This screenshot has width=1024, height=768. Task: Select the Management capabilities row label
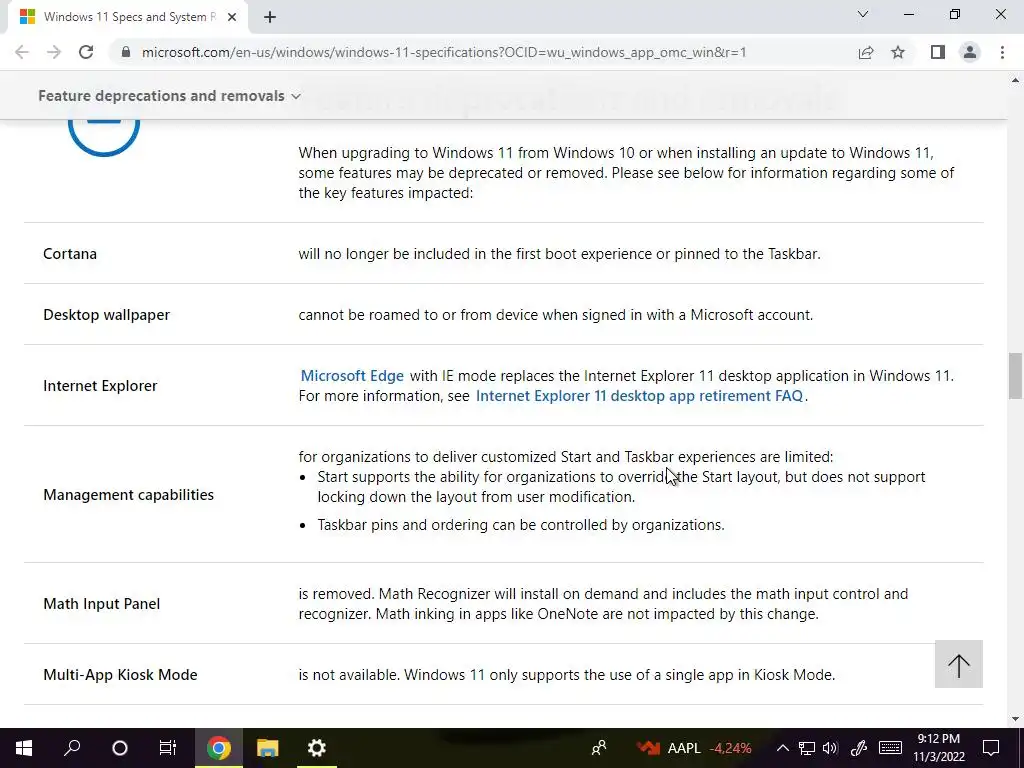click(129, 495)
